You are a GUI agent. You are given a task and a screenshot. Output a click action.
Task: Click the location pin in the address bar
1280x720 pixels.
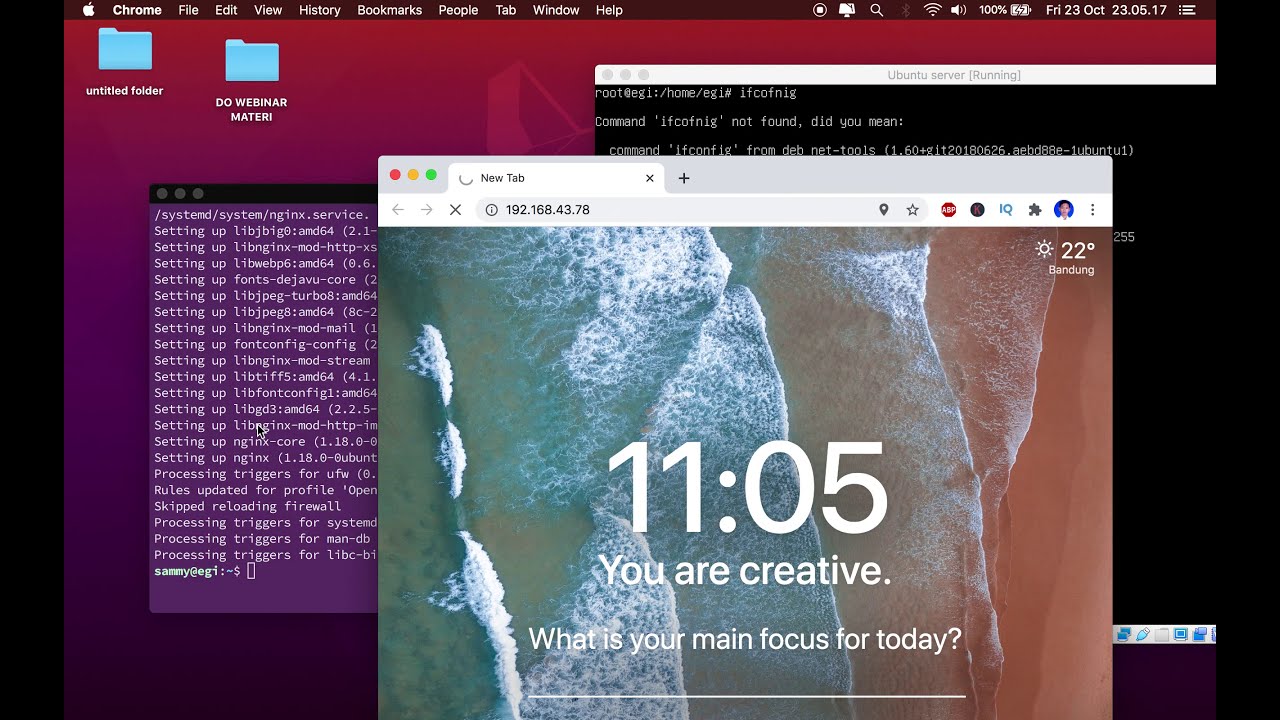[x=883, y=210]
